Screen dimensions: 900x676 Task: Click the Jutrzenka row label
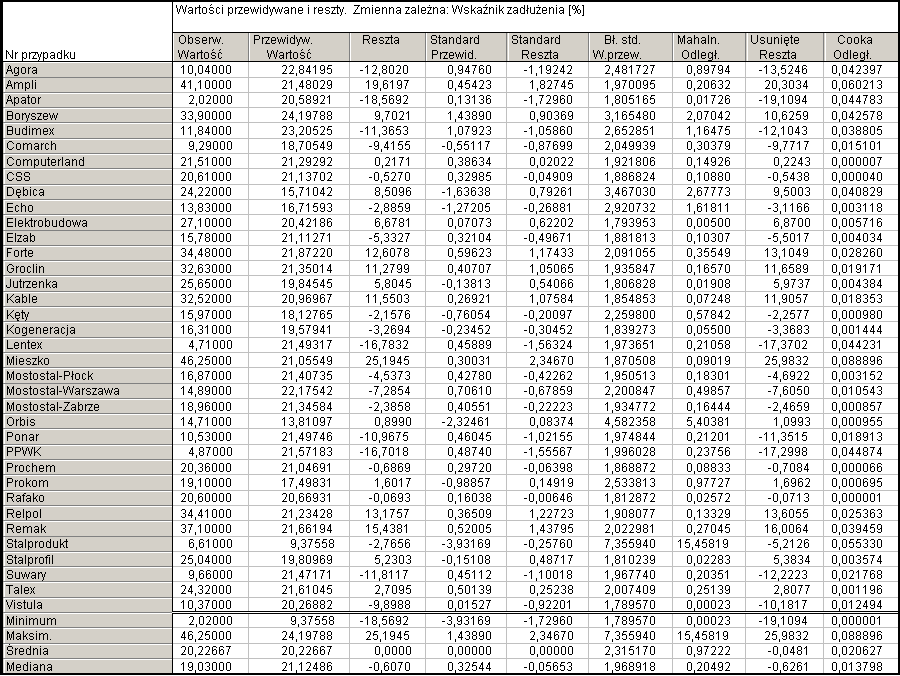pos(87,283)
